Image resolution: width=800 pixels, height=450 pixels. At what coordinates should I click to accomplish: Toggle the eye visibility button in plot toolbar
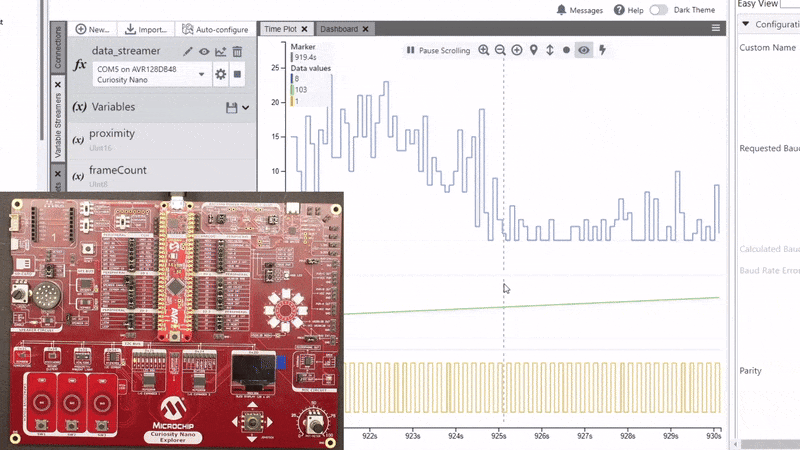[584, 50]
